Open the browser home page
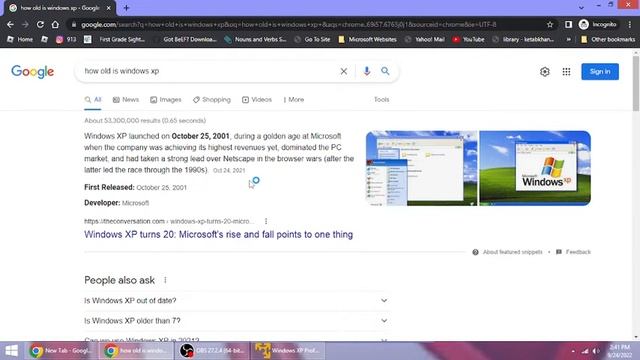Image resolution: width=640 pixels, height=360 pixels. 55,24
